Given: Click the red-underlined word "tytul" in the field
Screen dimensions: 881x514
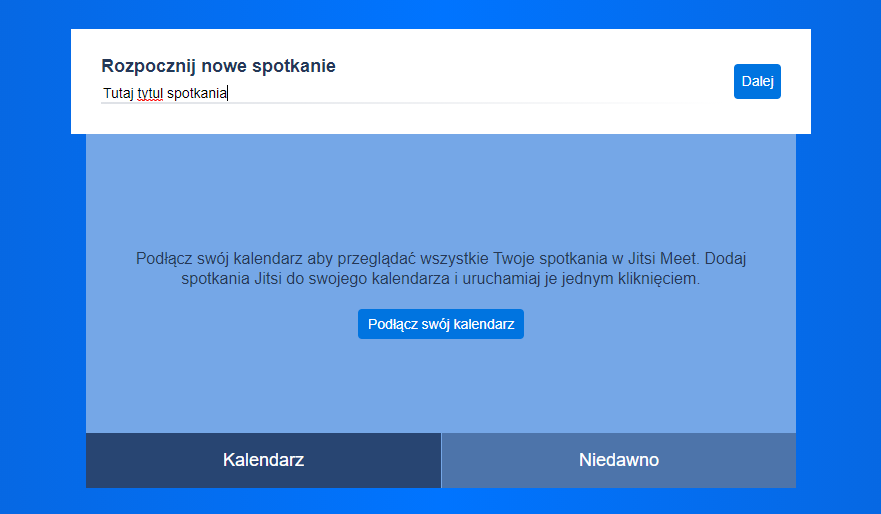Looking at the screenshot, I should (150, 93).
